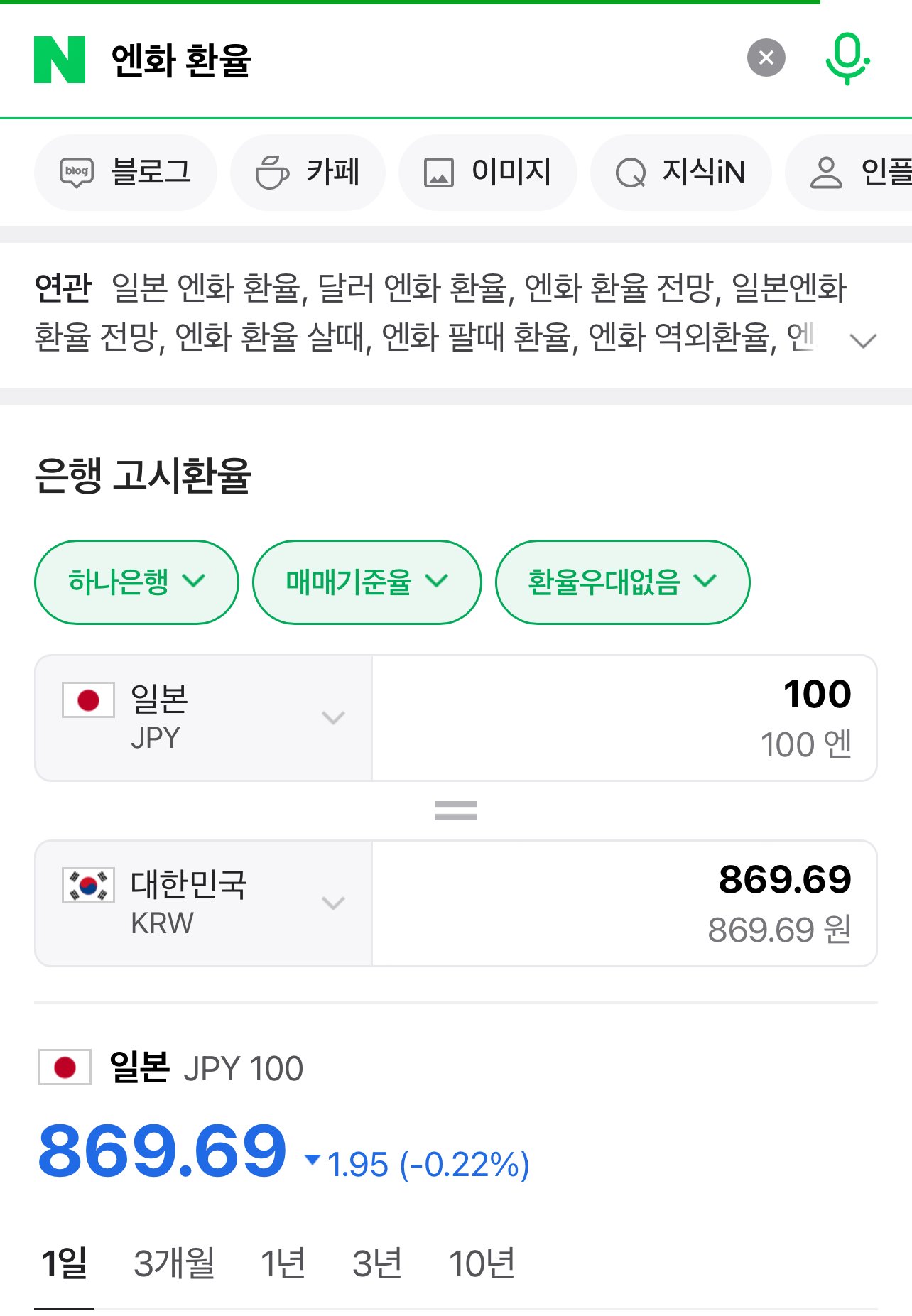Click the JPY amount input field
Viewport: 912px width, 1316px height.
(624, 718)
